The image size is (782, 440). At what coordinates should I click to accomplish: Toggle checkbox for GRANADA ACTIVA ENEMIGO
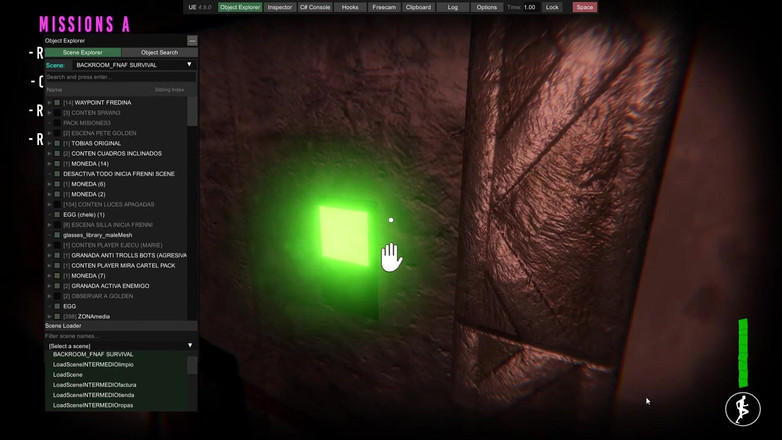[57, 286]
